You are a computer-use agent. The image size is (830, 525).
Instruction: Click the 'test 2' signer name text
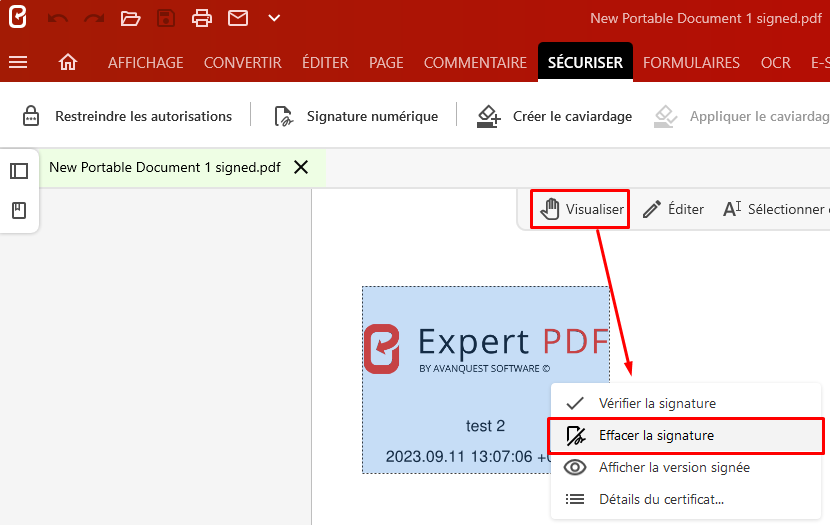point(485,426)
